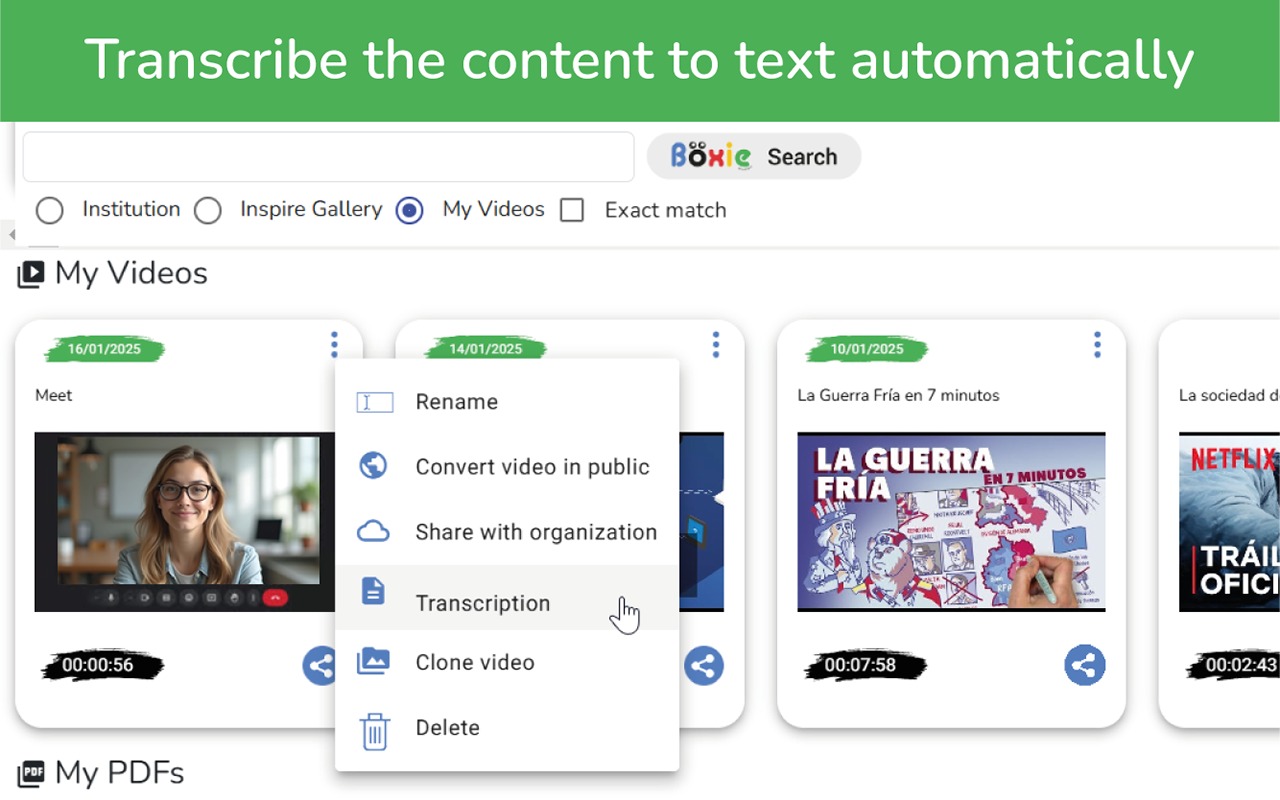Screen dimensions: 1280x800
Task: Click the Rename icon in context menu
Action: tap(374, 402)
